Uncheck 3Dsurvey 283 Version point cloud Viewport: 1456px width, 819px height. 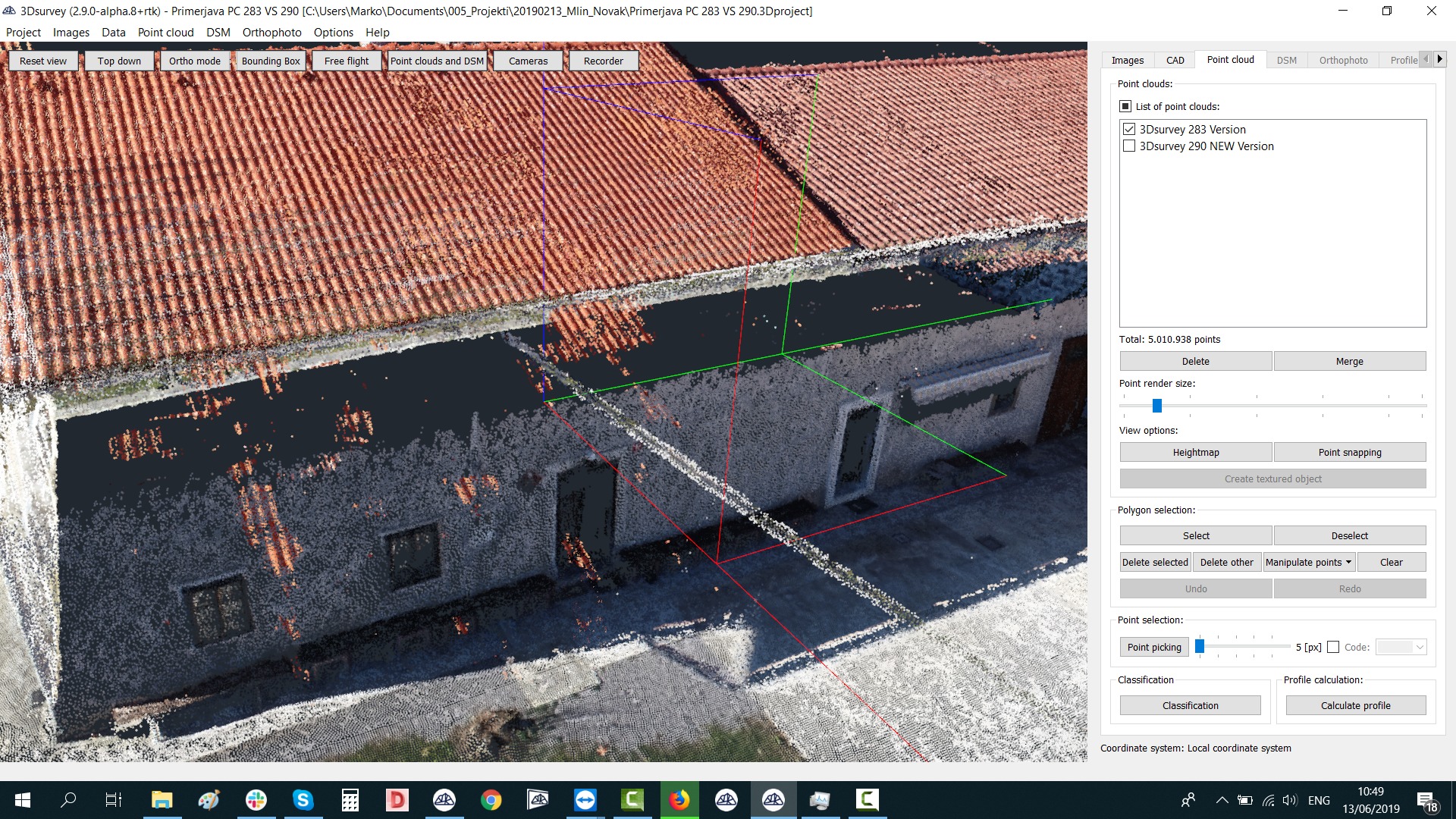(x=1129, y=130)
